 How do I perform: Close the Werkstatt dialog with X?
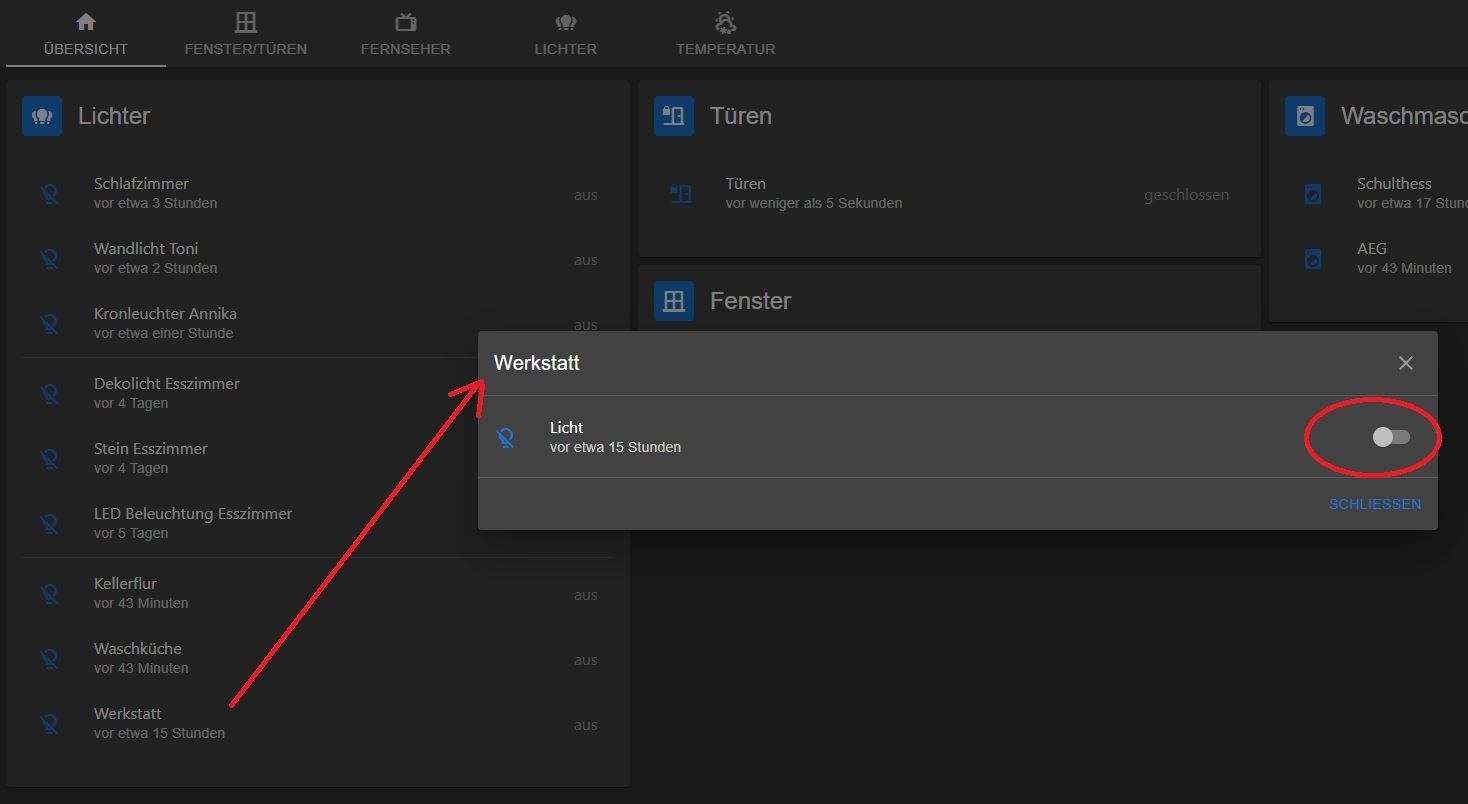pos(1406,363)
